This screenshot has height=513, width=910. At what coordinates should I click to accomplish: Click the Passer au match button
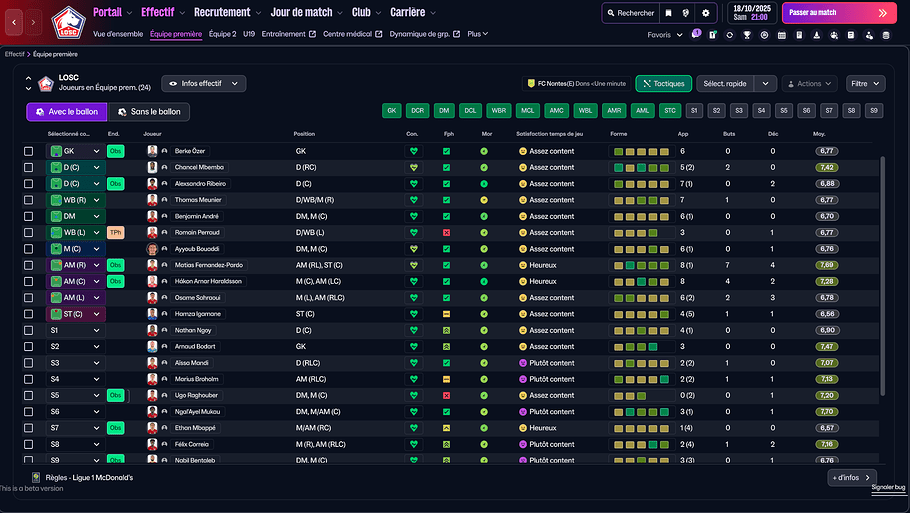[x=839, y=13]
